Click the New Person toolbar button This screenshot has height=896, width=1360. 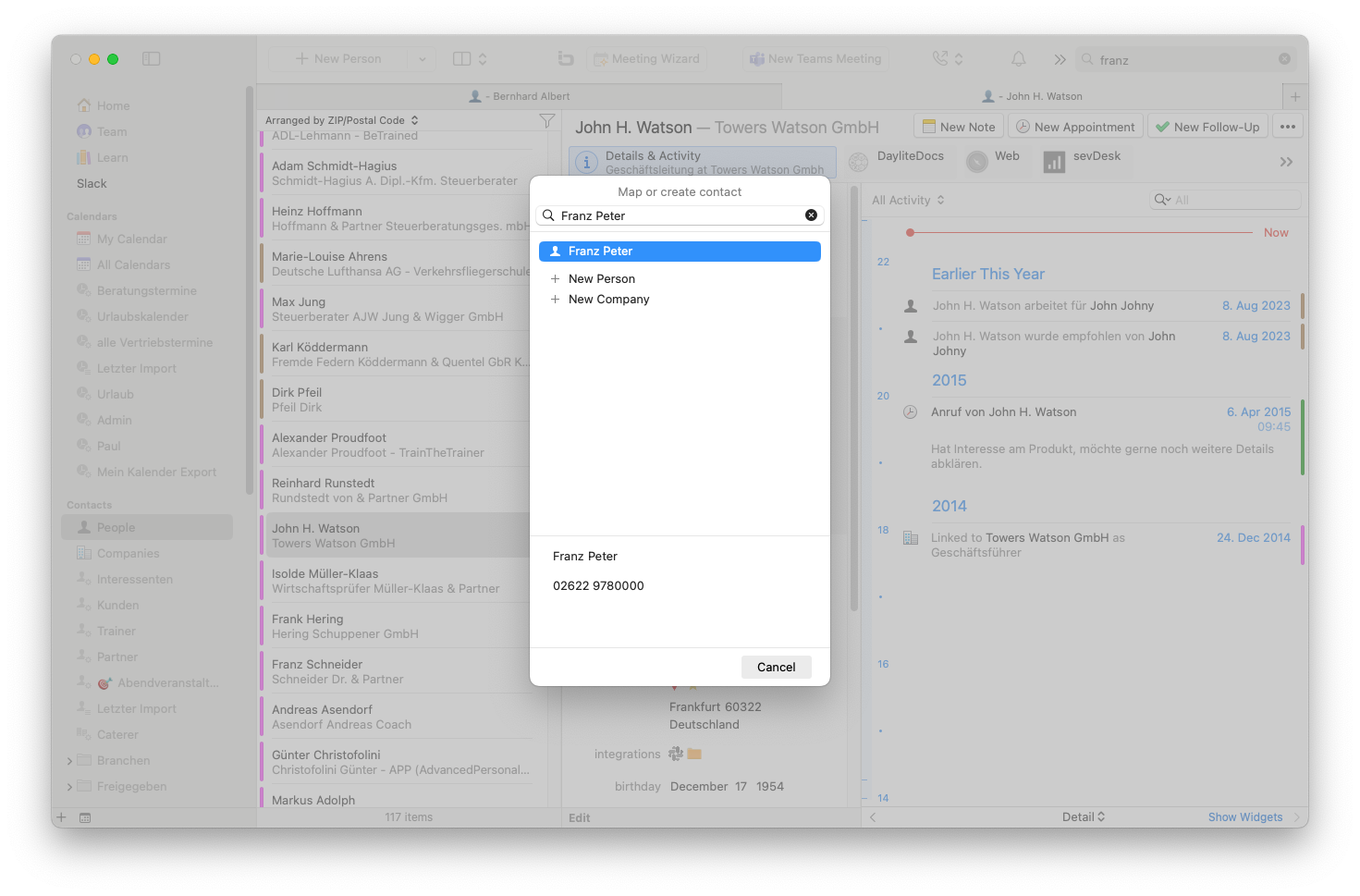pos(338,59)
